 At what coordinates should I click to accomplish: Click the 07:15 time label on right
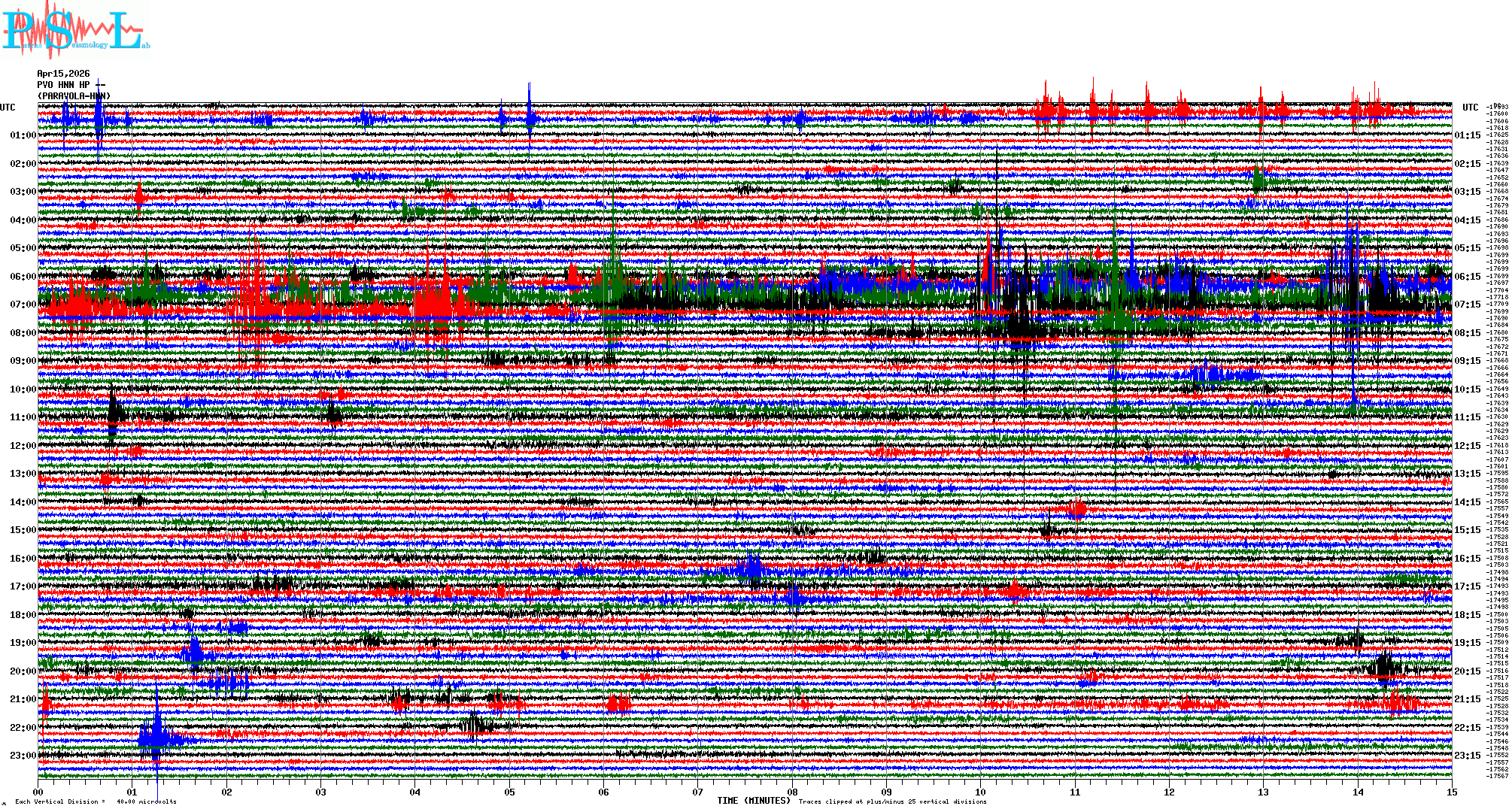coord(1467,304)
